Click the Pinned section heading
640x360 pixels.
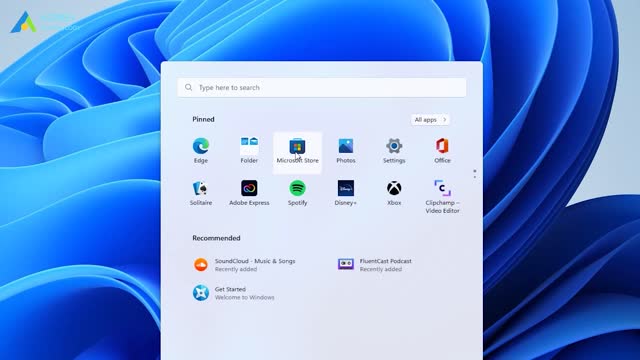point(203,119)
